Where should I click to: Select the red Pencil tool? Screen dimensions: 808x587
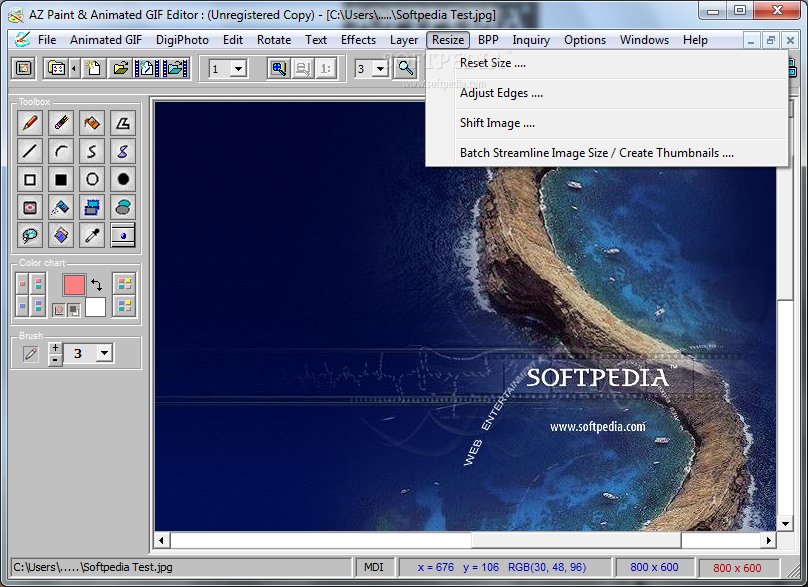[x=30, y=123]
